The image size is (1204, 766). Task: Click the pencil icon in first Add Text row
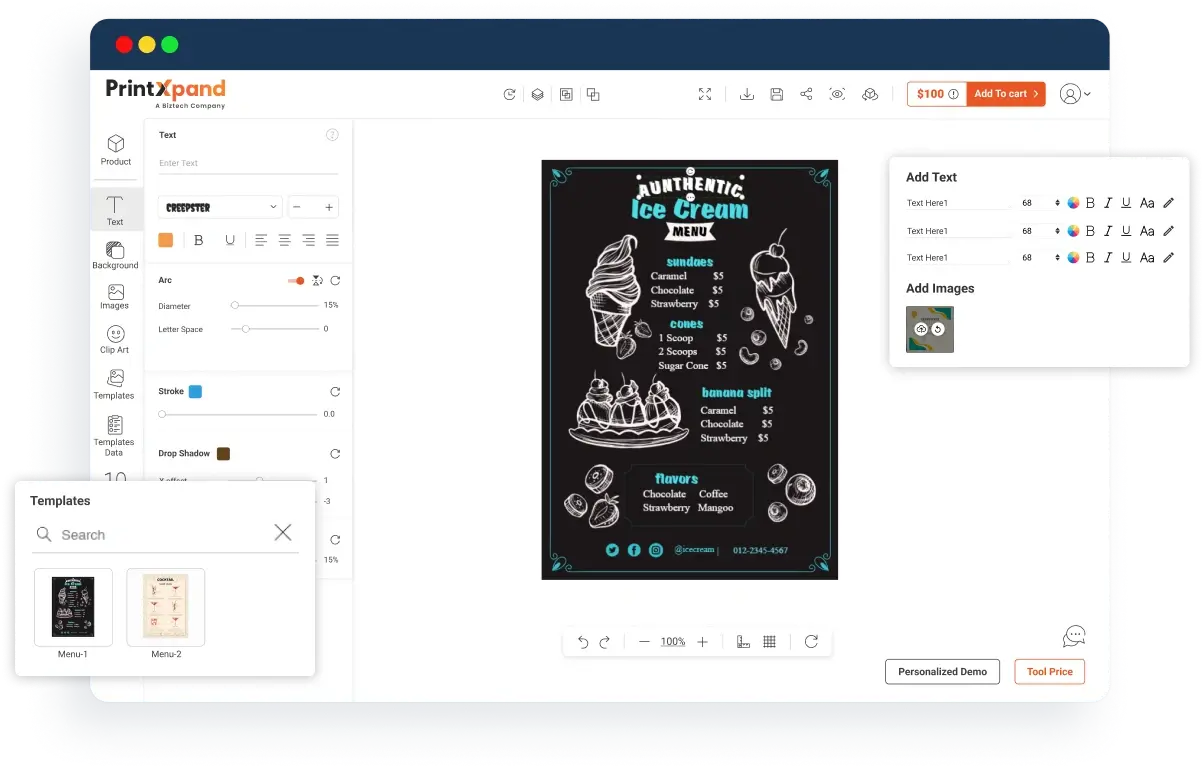(1168, 203)
